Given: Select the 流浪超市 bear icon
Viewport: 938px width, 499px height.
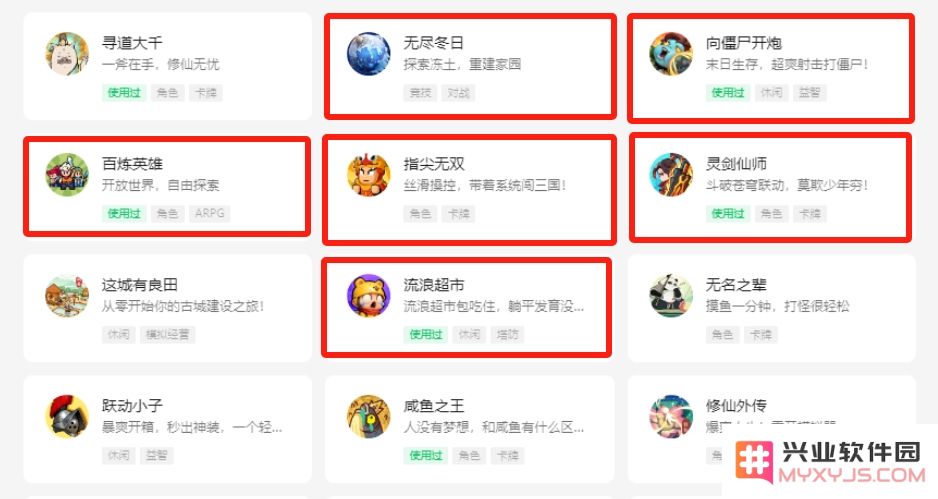Looking at the screenshot, I should click(368, 296).
